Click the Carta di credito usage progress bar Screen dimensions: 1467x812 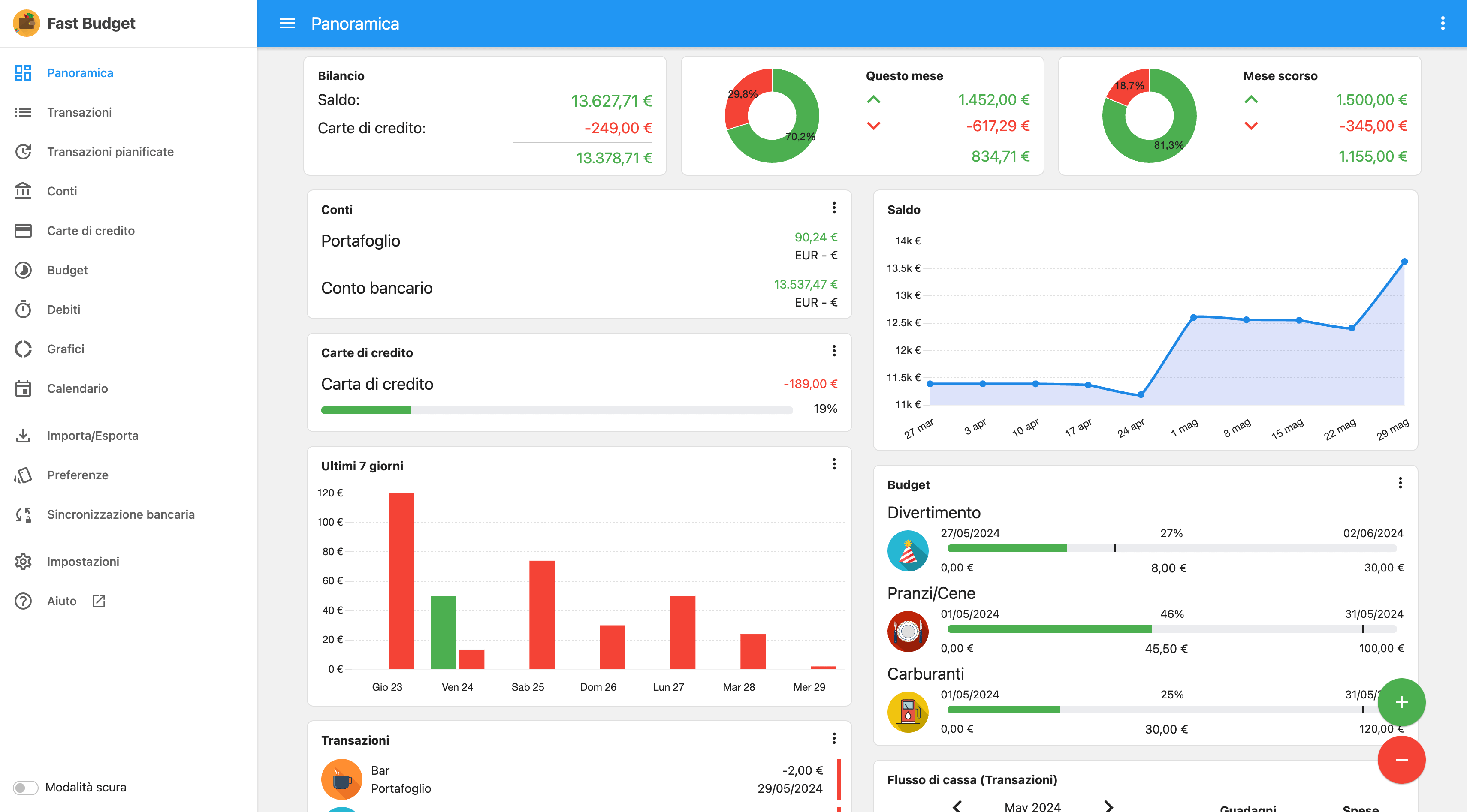[x=556, y=410]
